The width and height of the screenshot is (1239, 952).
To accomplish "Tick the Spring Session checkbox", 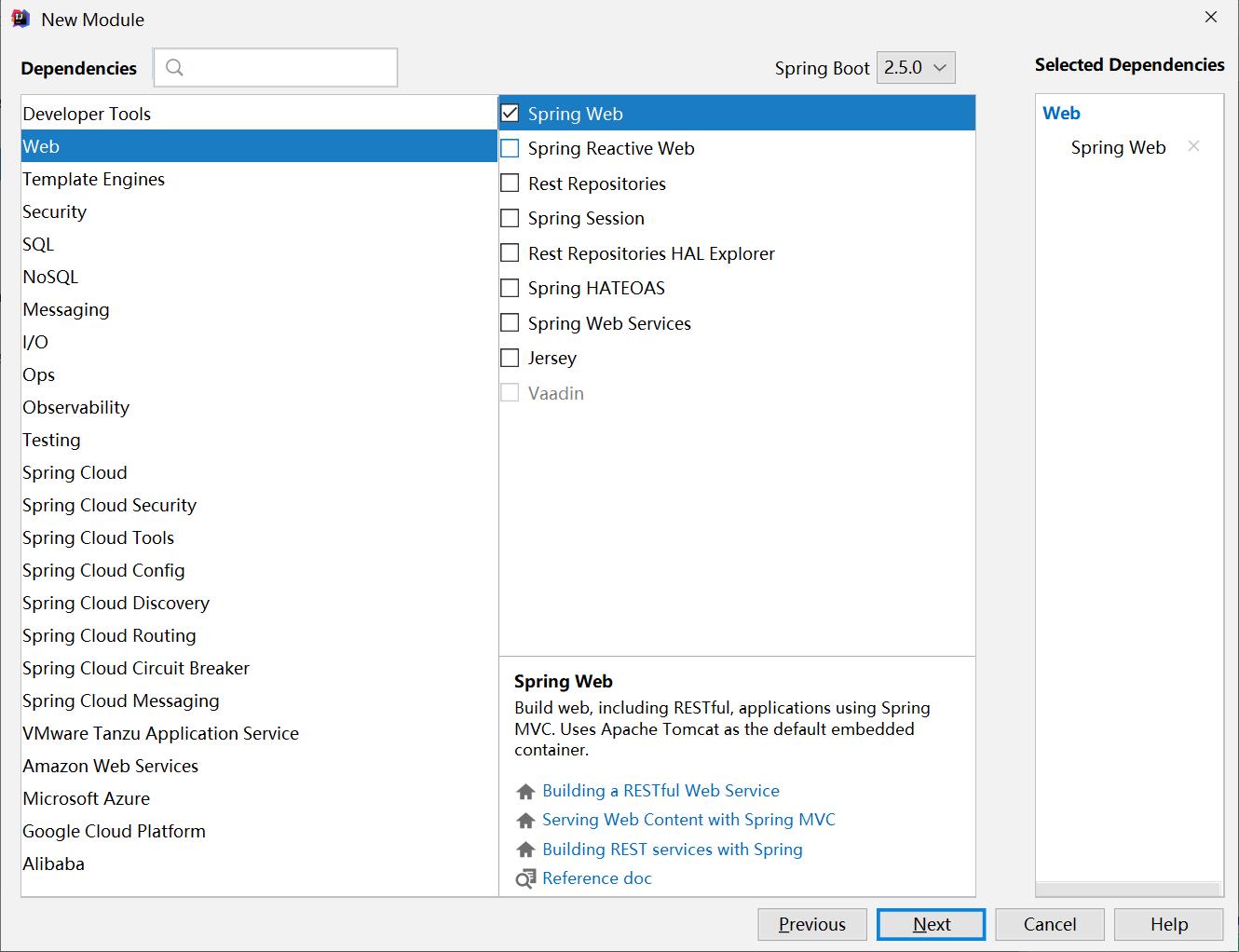I will coord(510,218).
